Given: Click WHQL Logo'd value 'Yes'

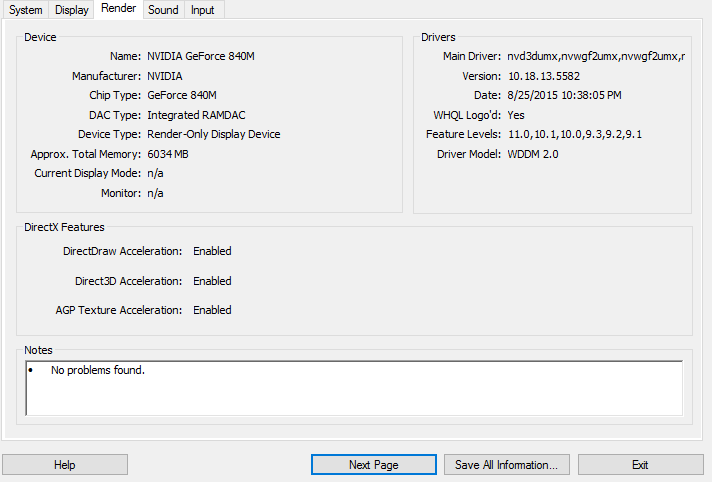Looking at the screenshot, I should coord(516,115).
